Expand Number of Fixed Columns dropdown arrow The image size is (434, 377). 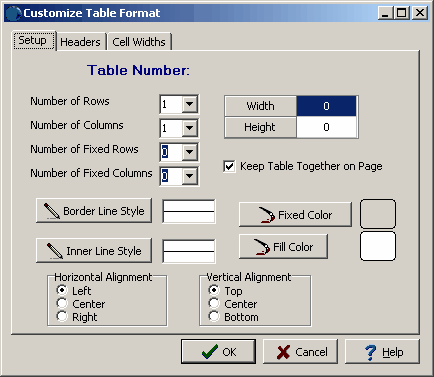point(190,176)
